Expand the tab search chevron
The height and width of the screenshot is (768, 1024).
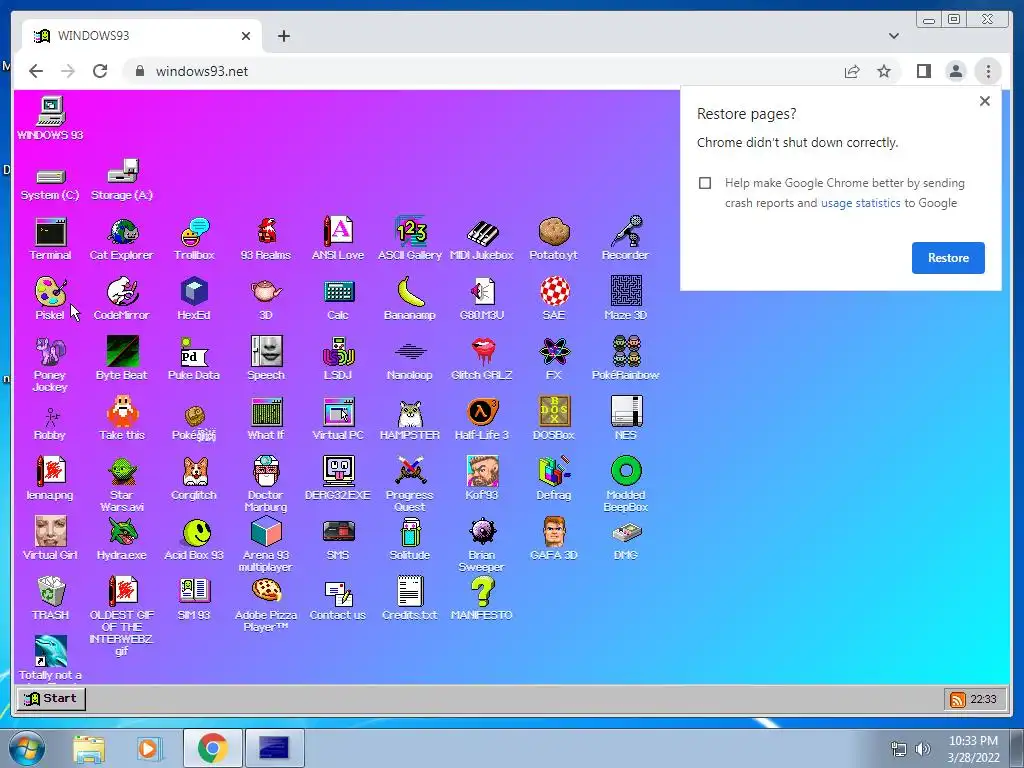click(894, 36)
